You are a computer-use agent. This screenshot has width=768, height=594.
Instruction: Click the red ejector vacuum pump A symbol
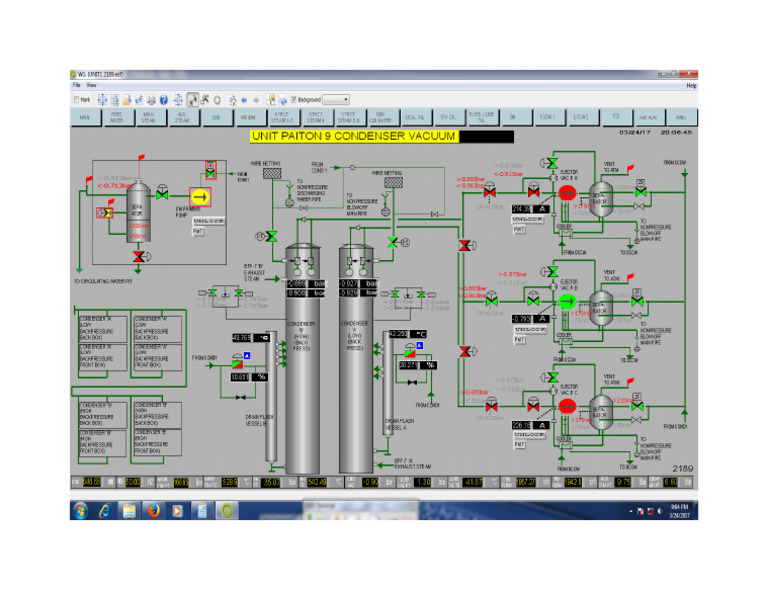(x=567, y=193)
